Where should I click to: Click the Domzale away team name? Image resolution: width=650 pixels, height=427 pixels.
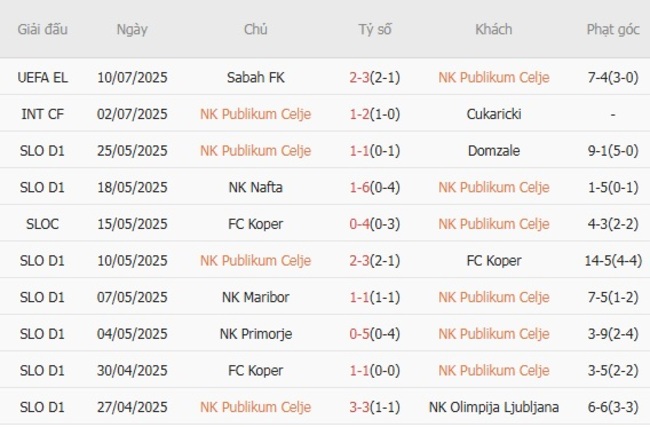494,151
